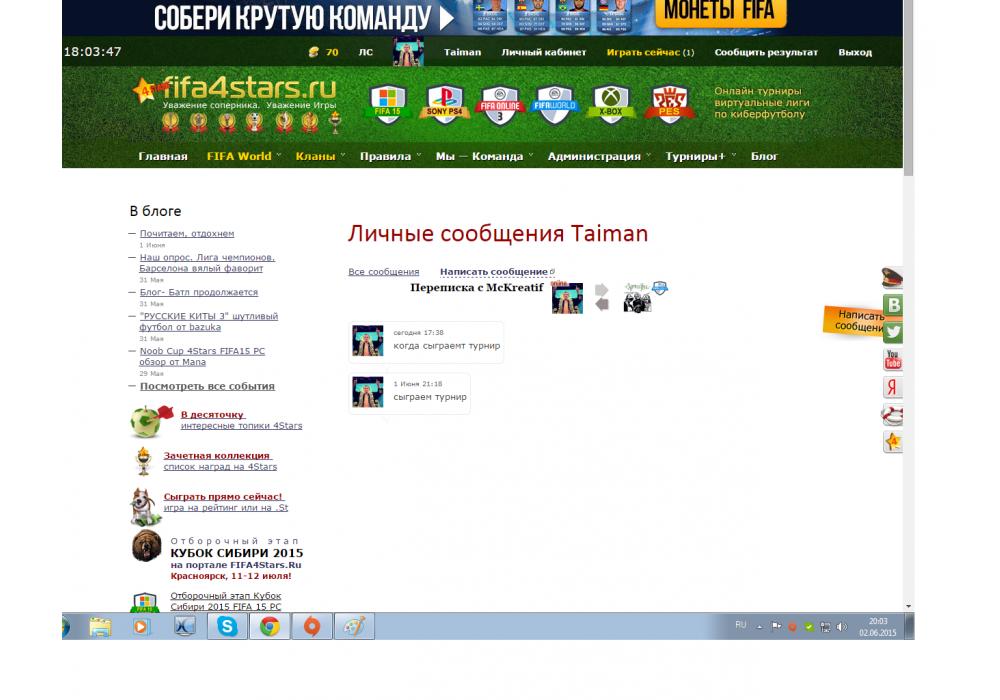This screenshot has height=700, width=1000.
Task: Click the trophy award collection icon
Action: click(143, 462)
